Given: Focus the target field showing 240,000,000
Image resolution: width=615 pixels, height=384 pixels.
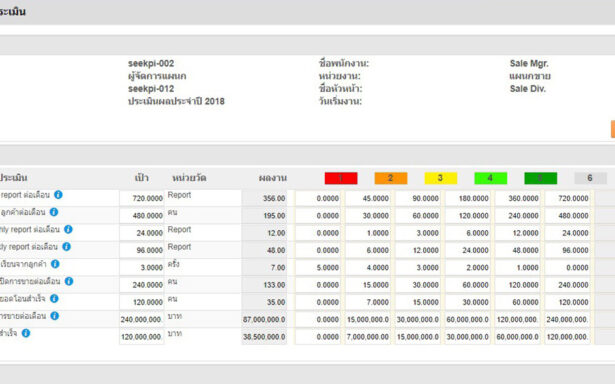Looking at the screenshot, I should [142, 320].
